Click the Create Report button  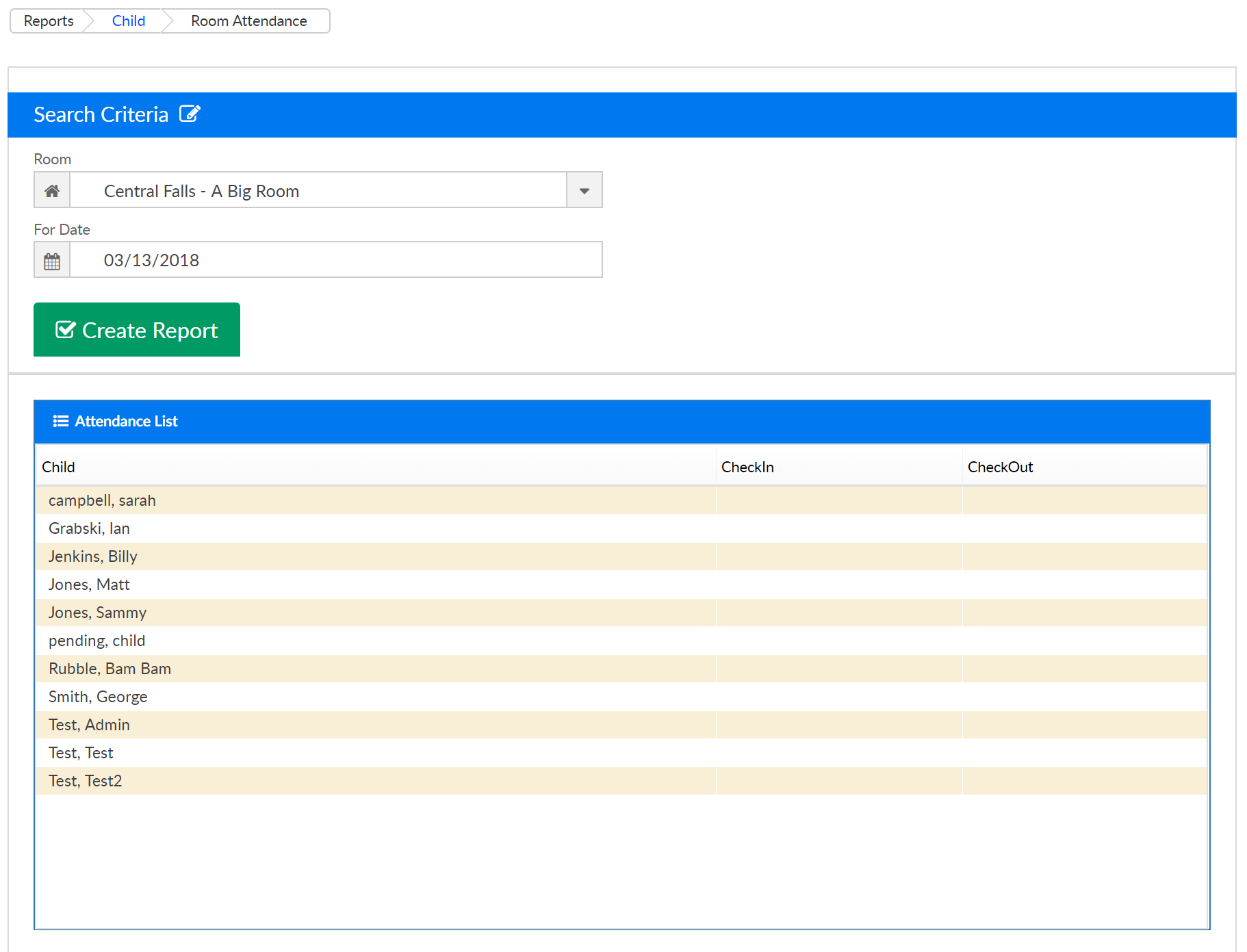(137, 330)
